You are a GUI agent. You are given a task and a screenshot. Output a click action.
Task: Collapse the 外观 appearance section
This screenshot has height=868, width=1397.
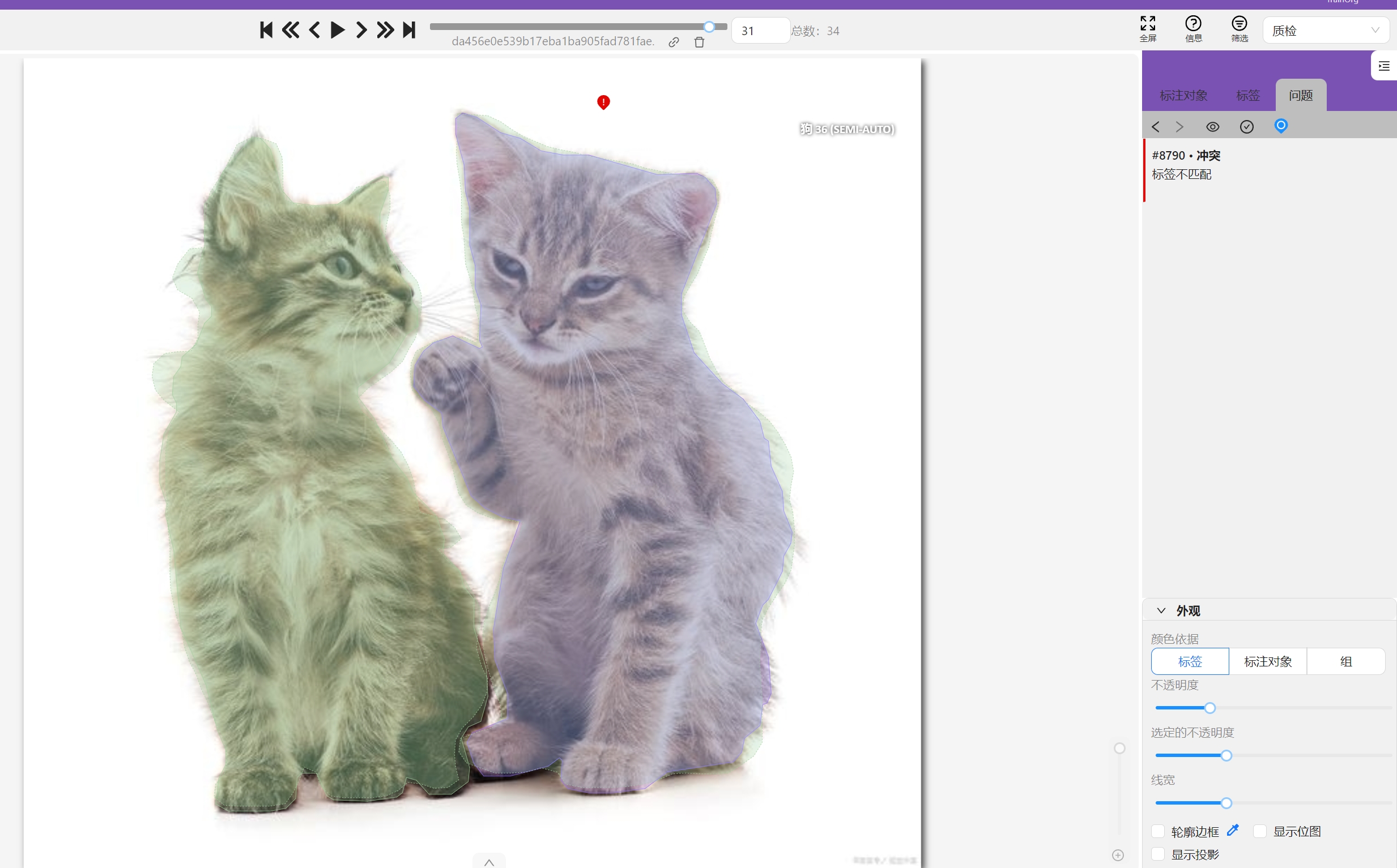pos(1161,610)
